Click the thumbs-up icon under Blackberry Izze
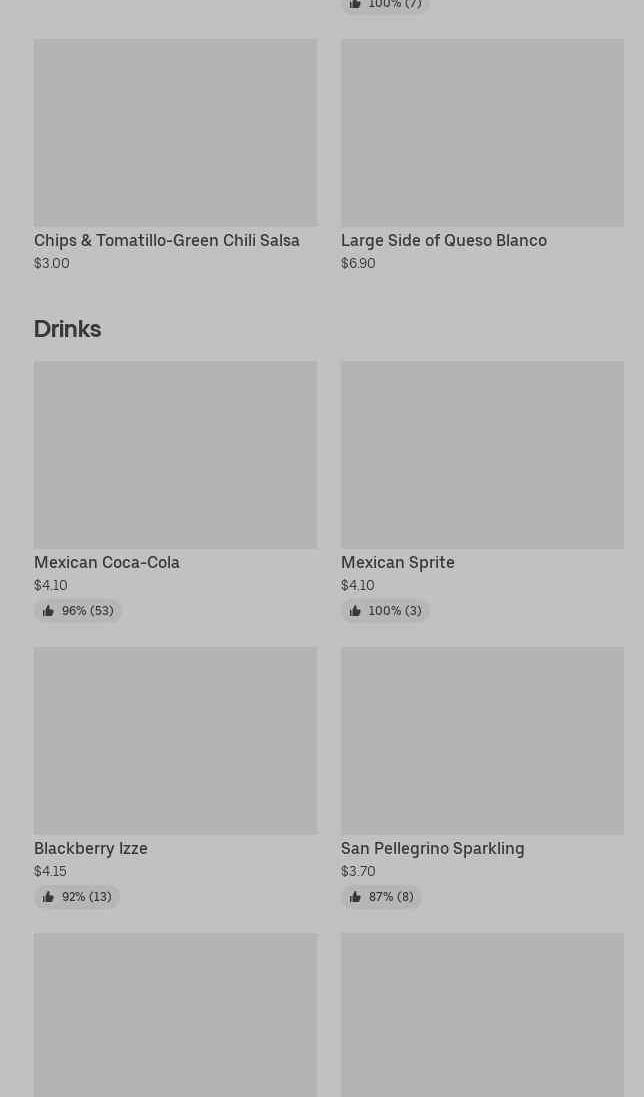This screenshot has width=644, height=1097. [x=48, y=897]
